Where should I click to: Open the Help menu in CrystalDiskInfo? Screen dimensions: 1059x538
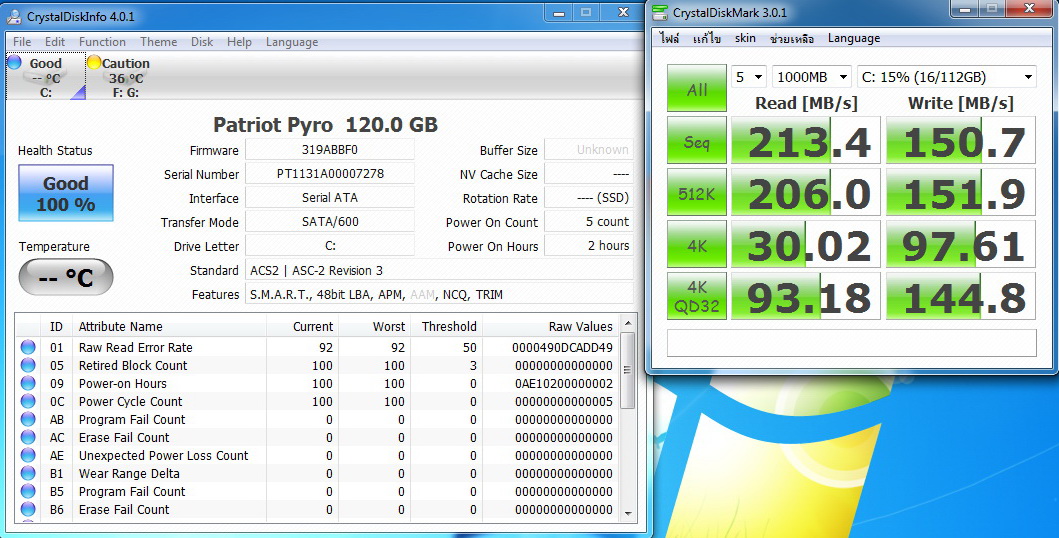[x=239, y=42]
